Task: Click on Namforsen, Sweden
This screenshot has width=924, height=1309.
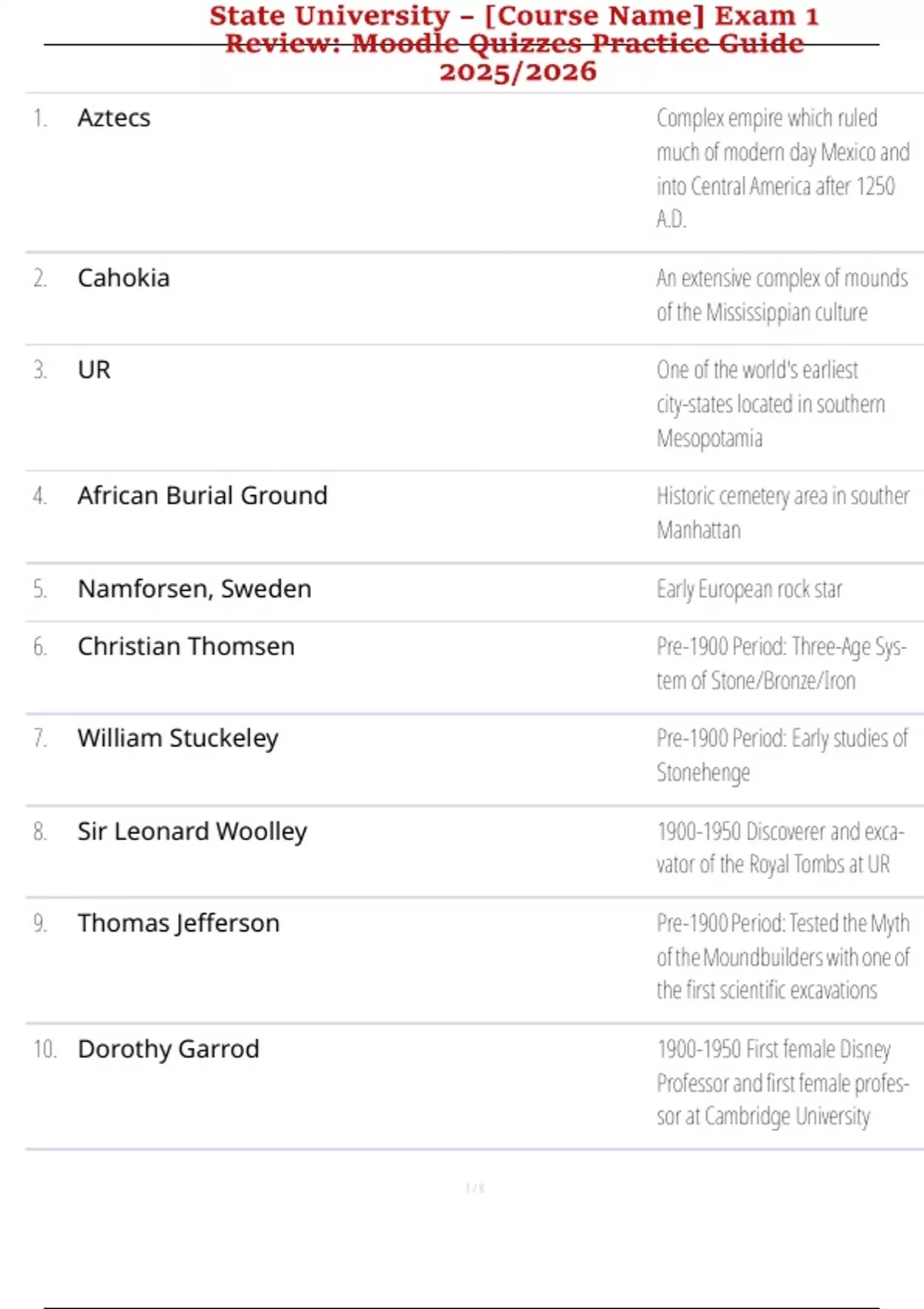Action: (x=195, y=589)
